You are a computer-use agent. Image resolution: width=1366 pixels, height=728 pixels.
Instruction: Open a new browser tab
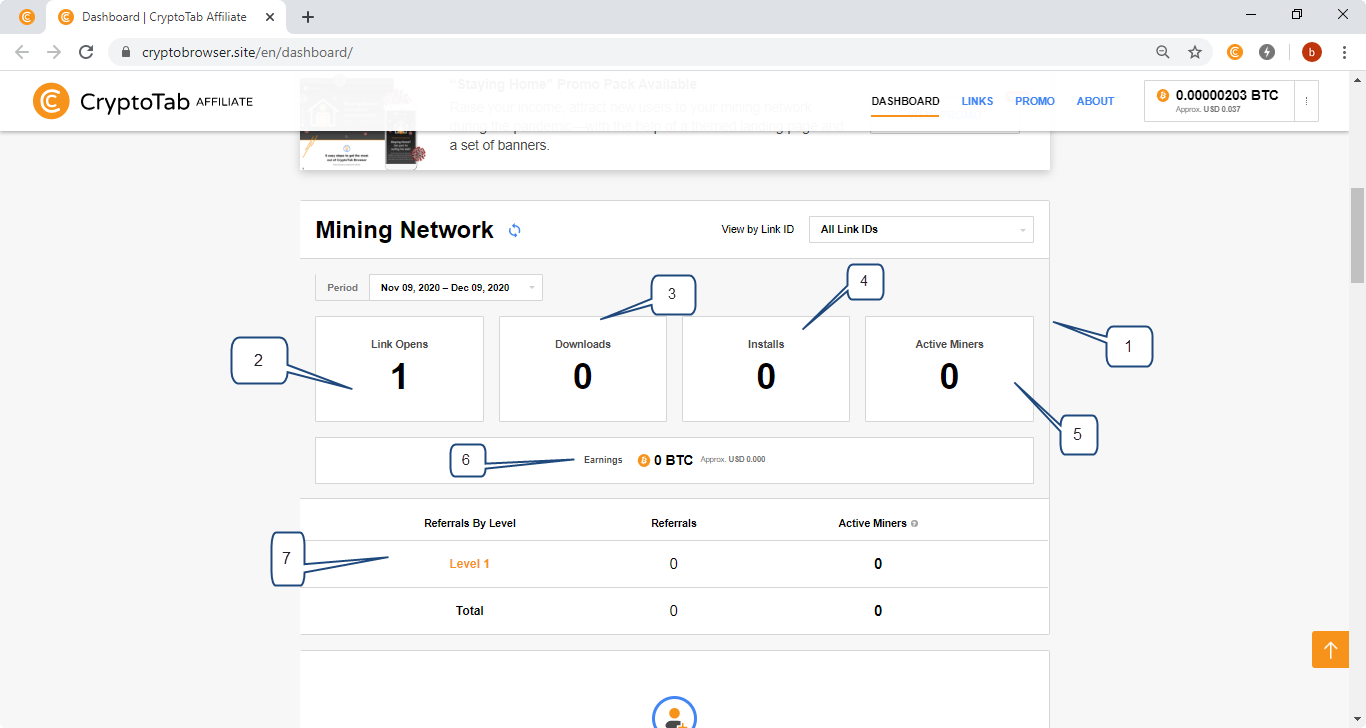(x=308, y=17)
